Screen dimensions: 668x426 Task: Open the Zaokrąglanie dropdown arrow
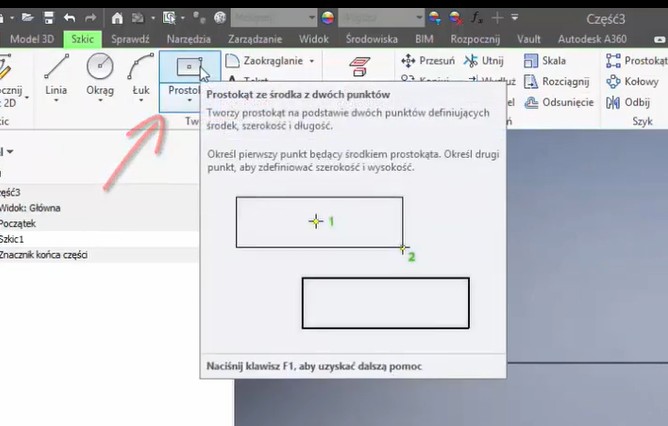pyautogui.click(x=312, y=61)
